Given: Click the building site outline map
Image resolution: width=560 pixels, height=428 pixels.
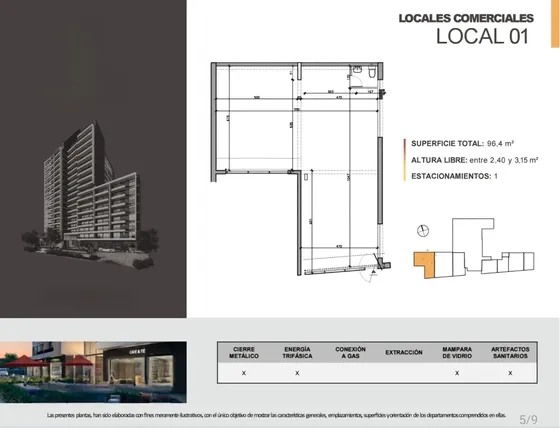Looking at the screenshot, I should [x=474, y=248].
